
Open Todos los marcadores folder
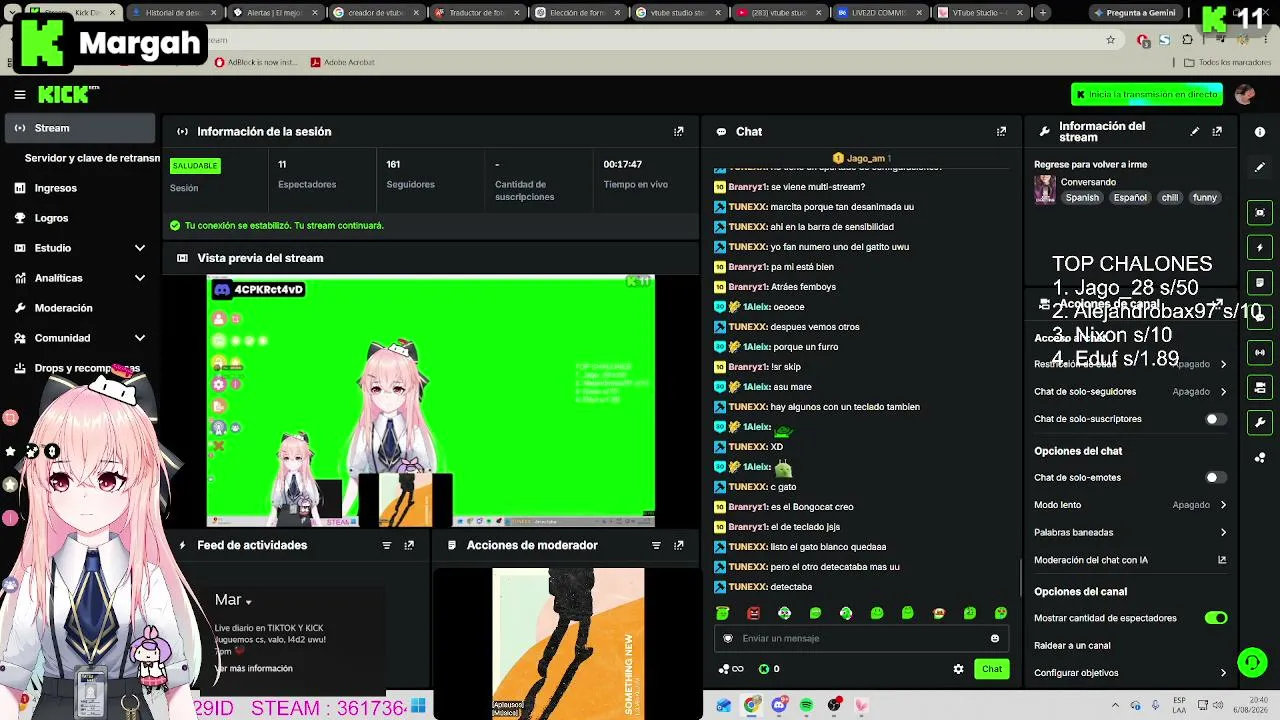pyautogui.click(x=1228, y=62)
